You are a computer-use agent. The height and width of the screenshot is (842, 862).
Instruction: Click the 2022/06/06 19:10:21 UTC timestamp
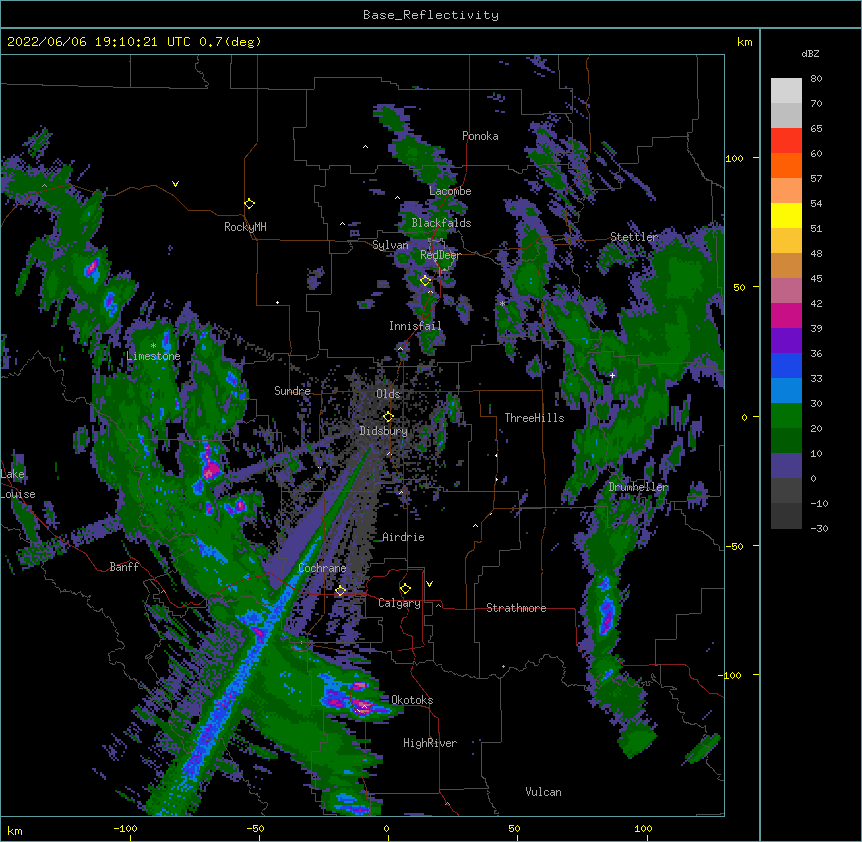click(134, 42)
